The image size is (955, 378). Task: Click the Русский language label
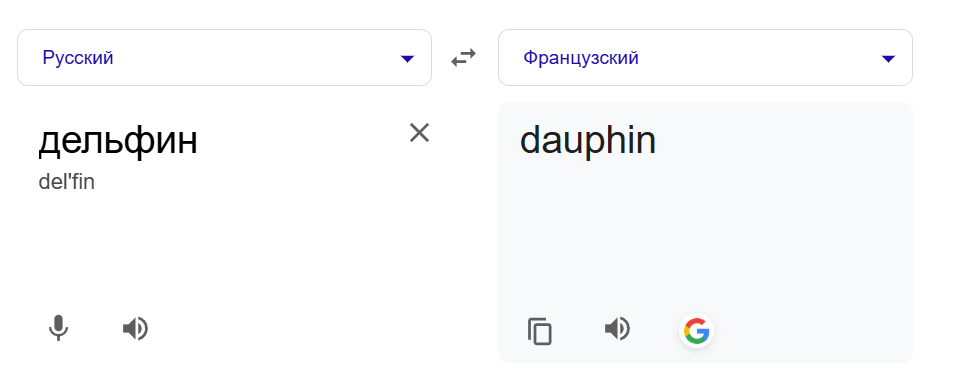78,58
